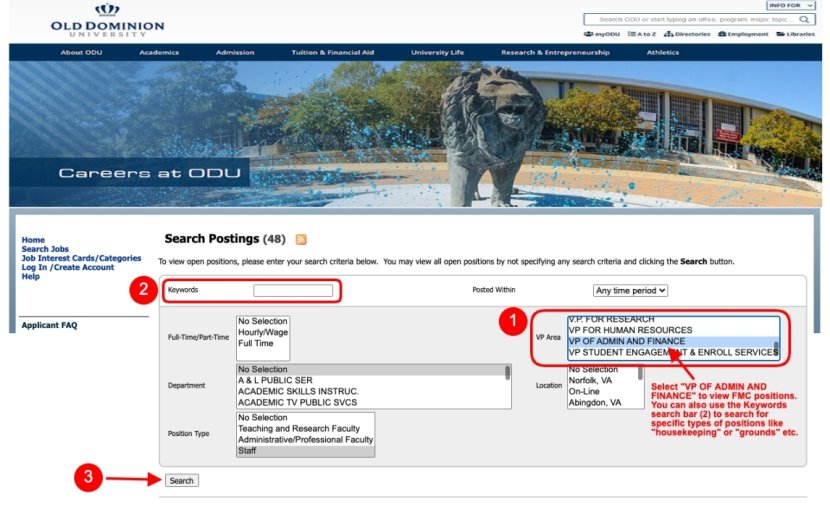Click the RSS feed icon beside Search Postings
The width and height of the screenshot is (830, 507).
tap(301, 240)
